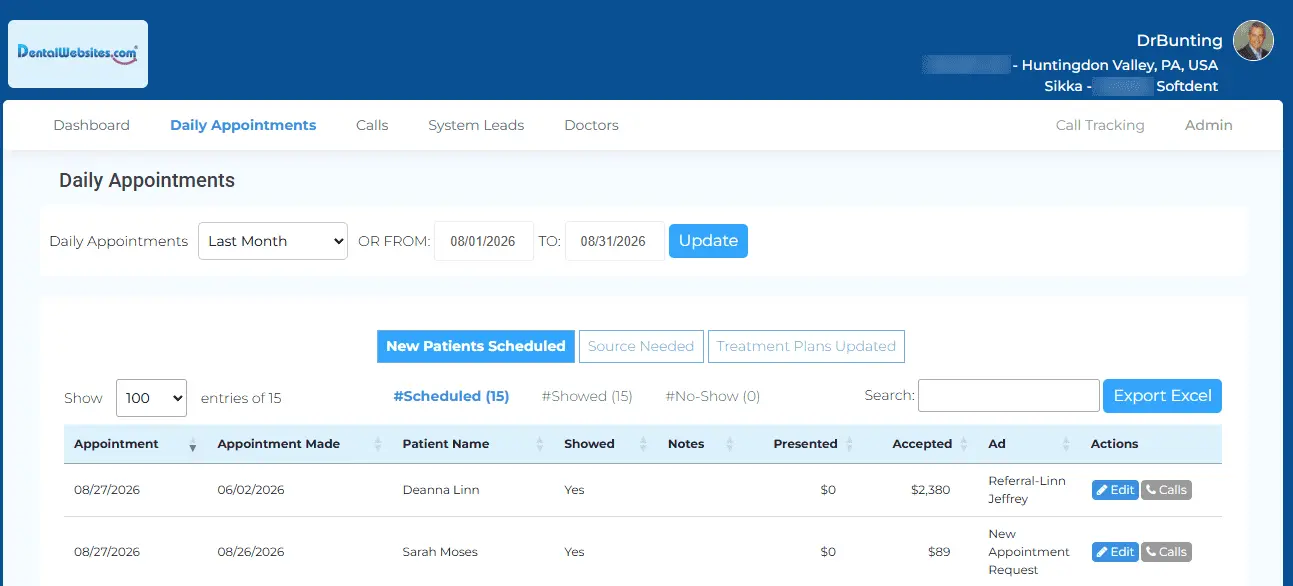Click the TO date field 08/31/2026

pos(615,241)
